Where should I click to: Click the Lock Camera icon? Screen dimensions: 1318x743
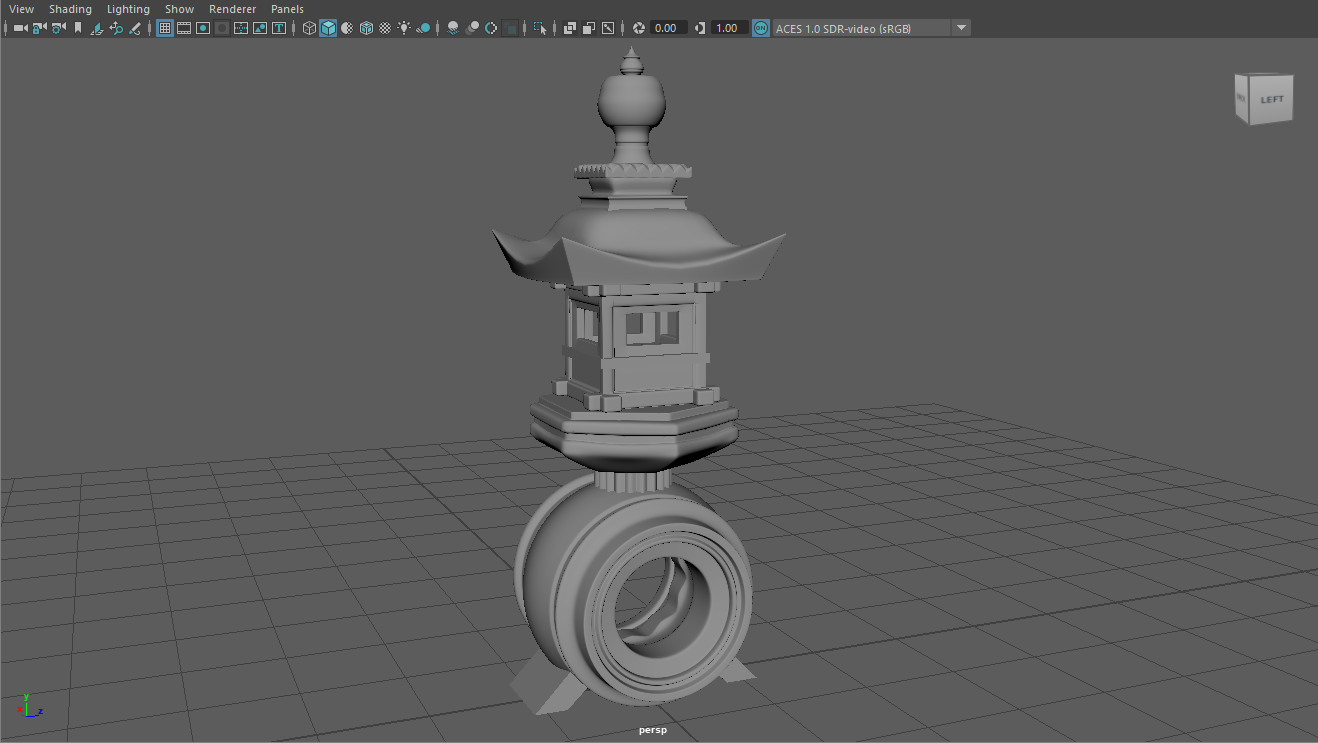39,28
